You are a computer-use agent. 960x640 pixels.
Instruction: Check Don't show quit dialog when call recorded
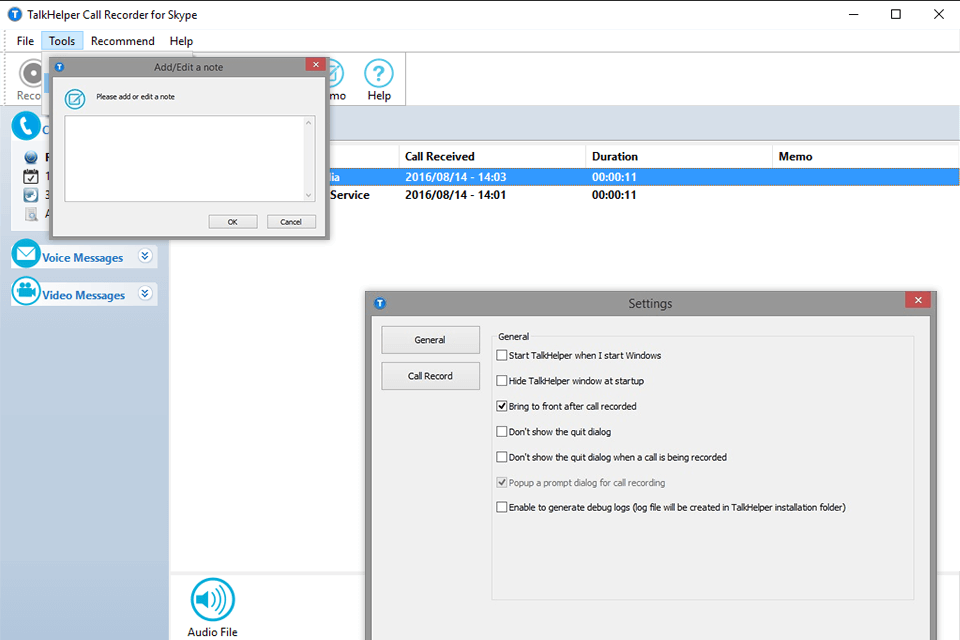click(x=501, y=457)
